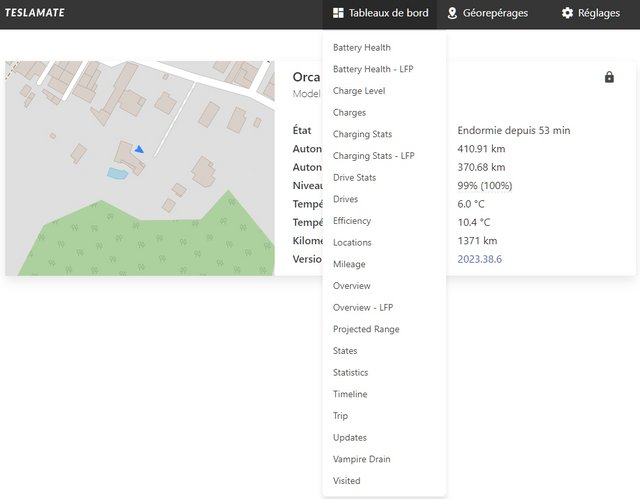This screenshot has height=499, width=640.
Task: Click the Géorepérages map pin icon
Action: [452, 13]
